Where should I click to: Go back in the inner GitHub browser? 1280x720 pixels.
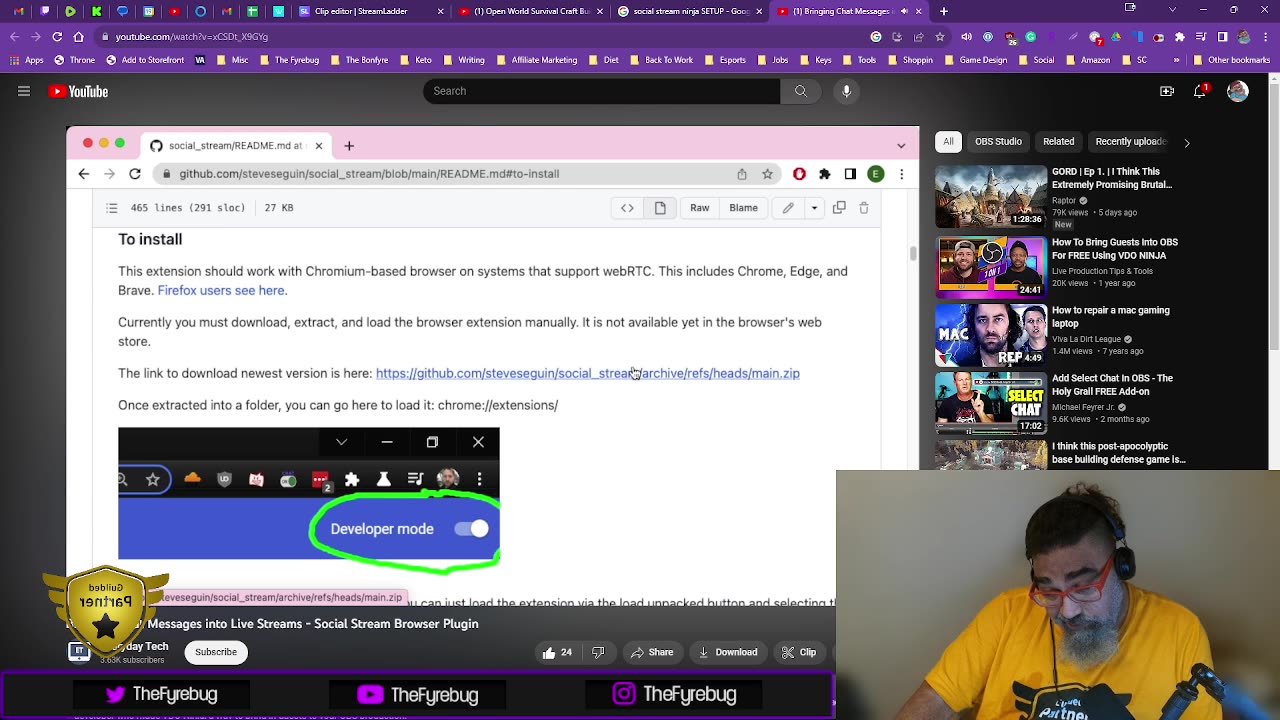[x=84, y=174]
